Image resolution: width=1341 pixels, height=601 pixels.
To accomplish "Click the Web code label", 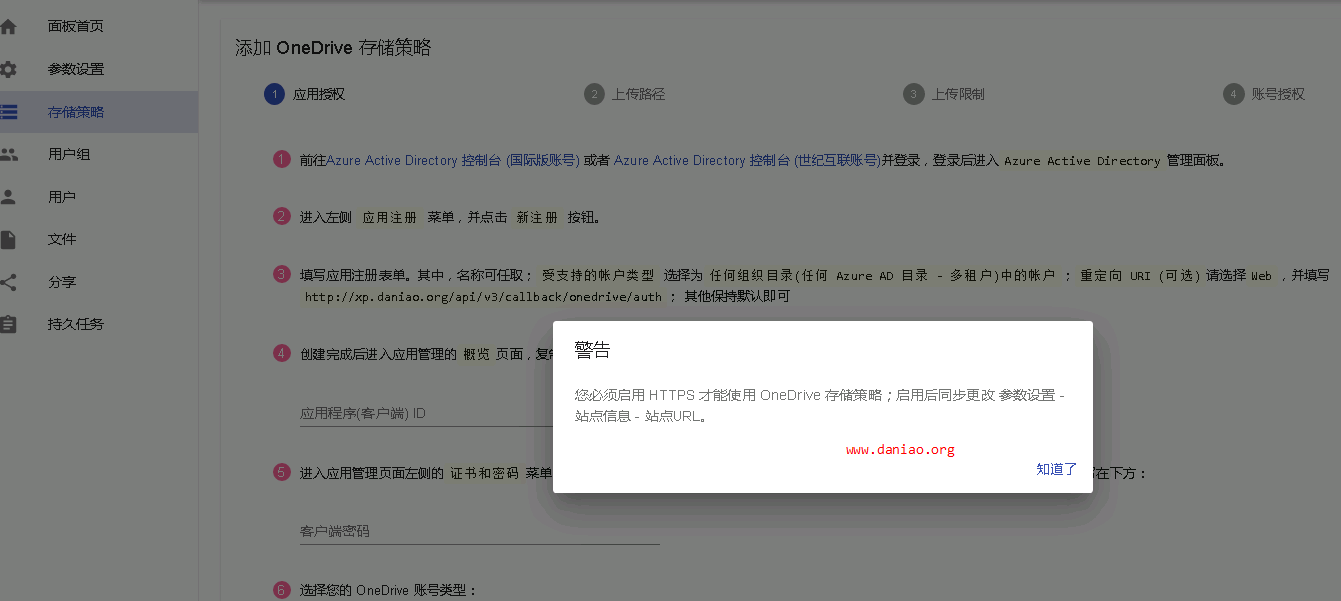I will coord(1261,275).
